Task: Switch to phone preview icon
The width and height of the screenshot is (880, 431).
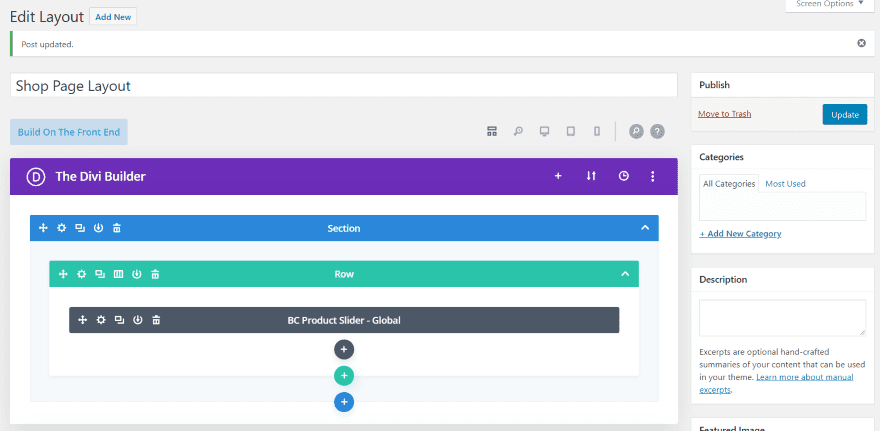Action: (597, 131)
